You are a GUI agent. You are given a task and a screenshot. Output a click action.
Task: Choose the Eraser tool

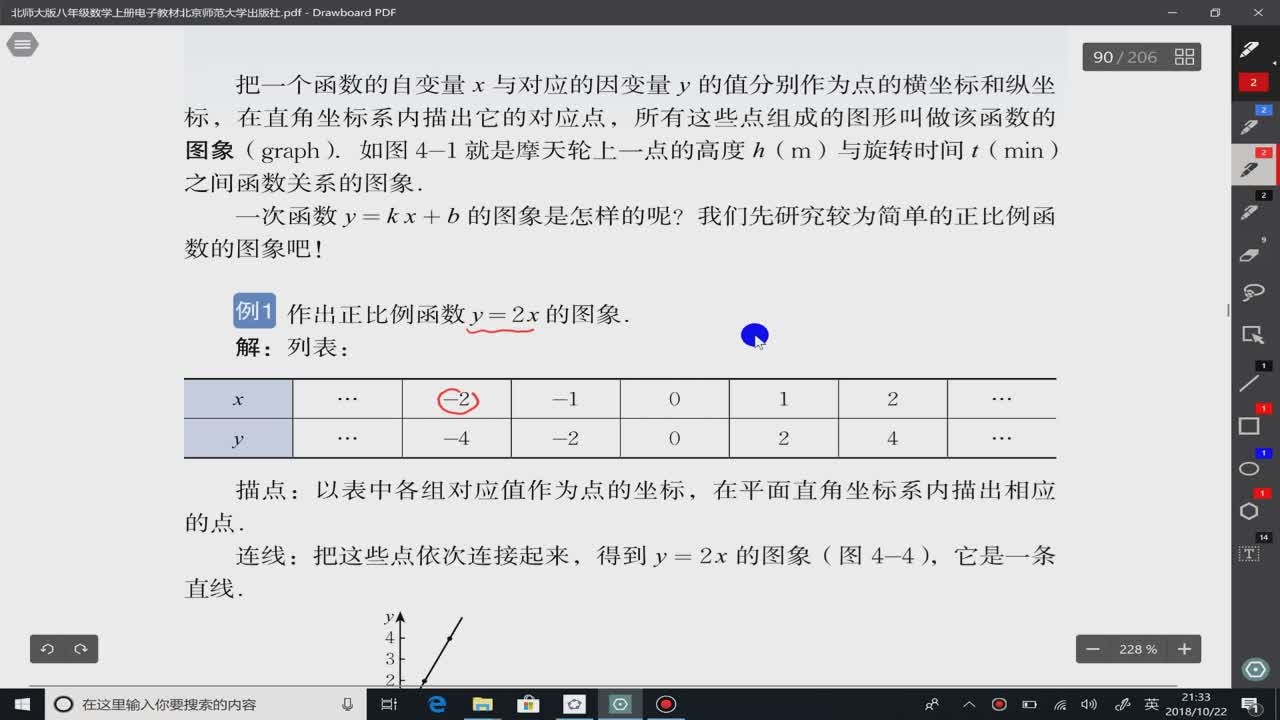1249,253
